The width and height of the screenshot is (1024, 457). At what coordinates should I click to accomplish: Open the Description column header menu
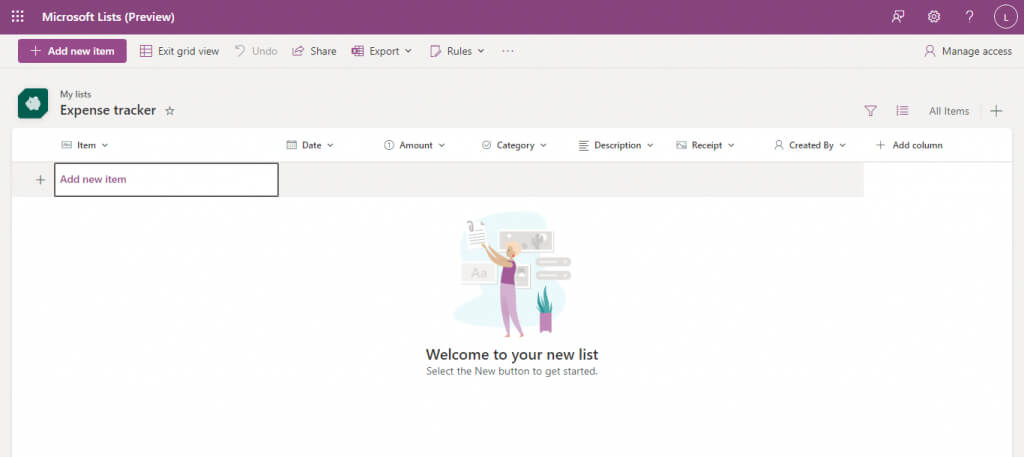click(616, 145)
